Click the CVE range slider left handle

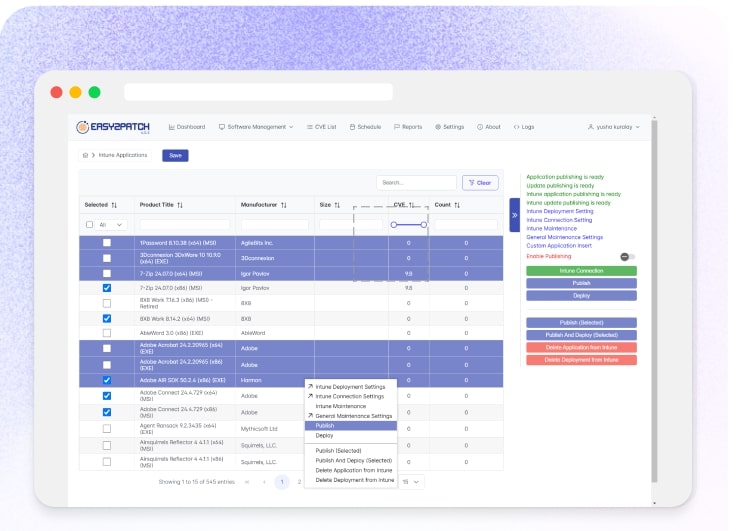click(x=394, y=224)
